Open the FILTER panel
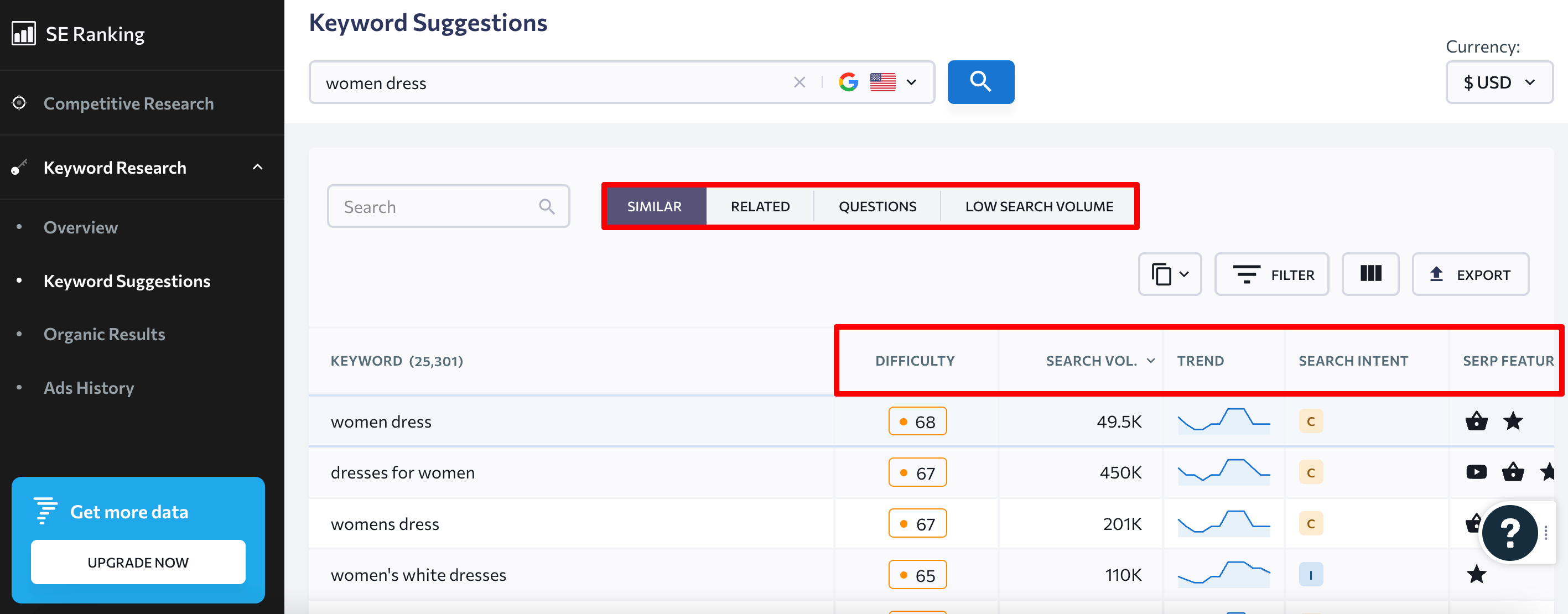The image size is (1568, 614). point(1271,274)
